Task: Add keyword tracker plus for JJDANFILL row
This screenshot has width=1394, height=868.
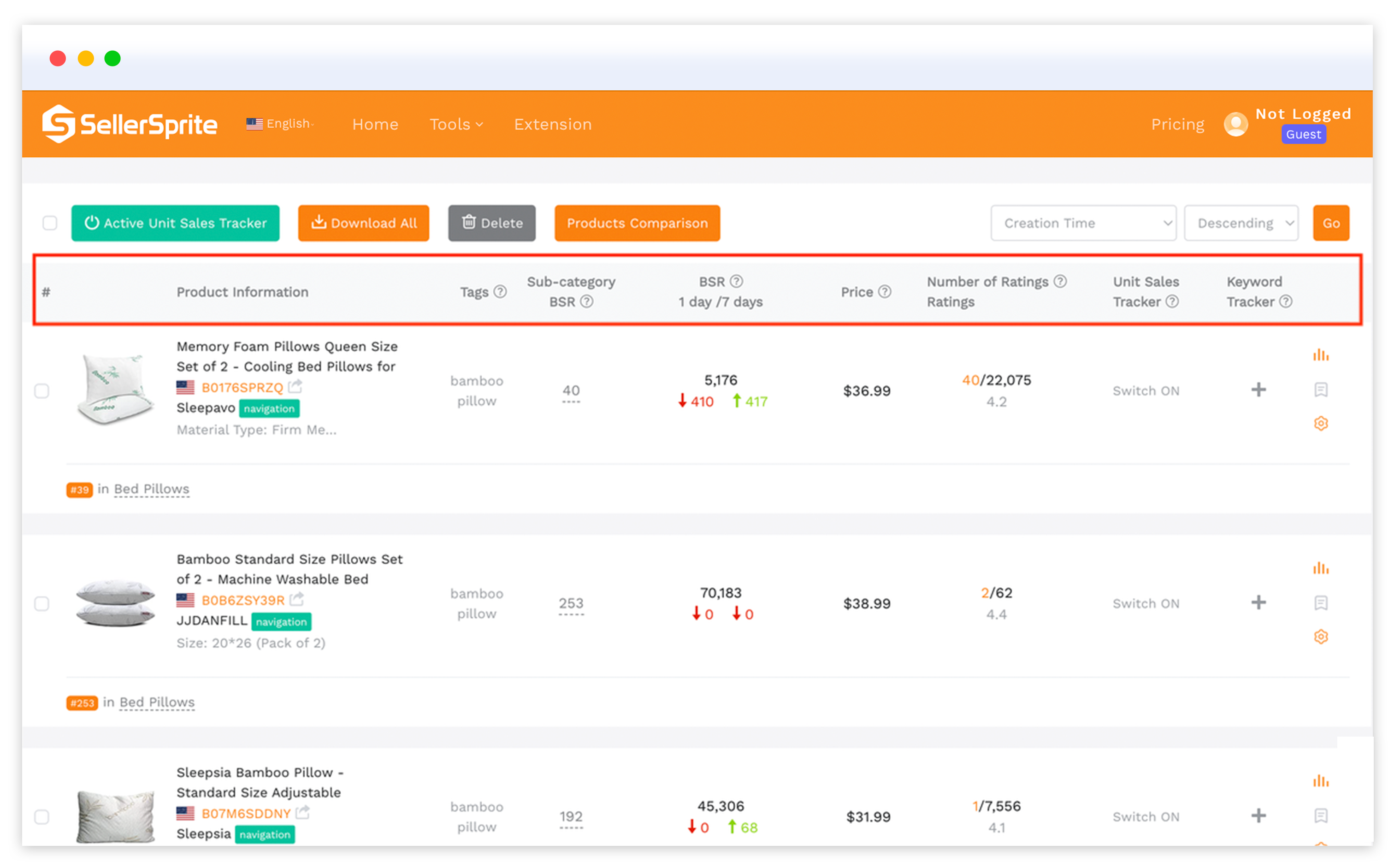Action: pos(1258,603)
